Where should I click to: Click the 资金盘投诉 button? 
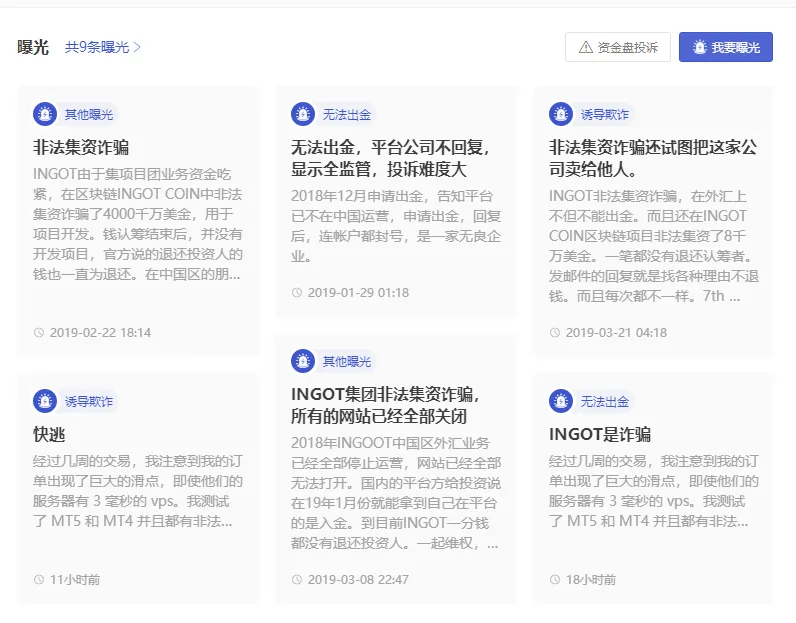pyautogui.click(x=618, y=47)
